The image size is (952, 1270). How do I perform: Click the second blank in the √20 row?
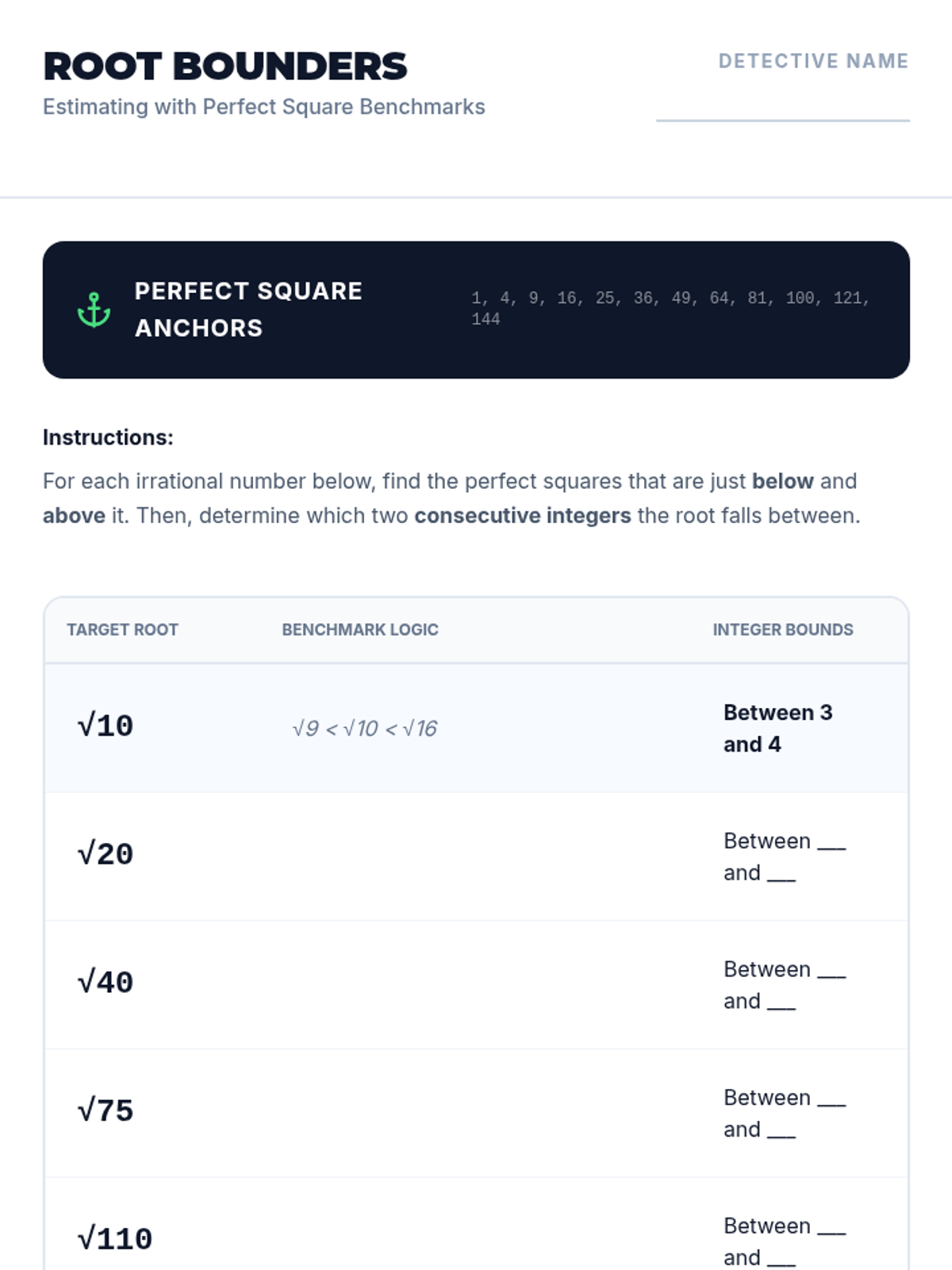[781, 876]
